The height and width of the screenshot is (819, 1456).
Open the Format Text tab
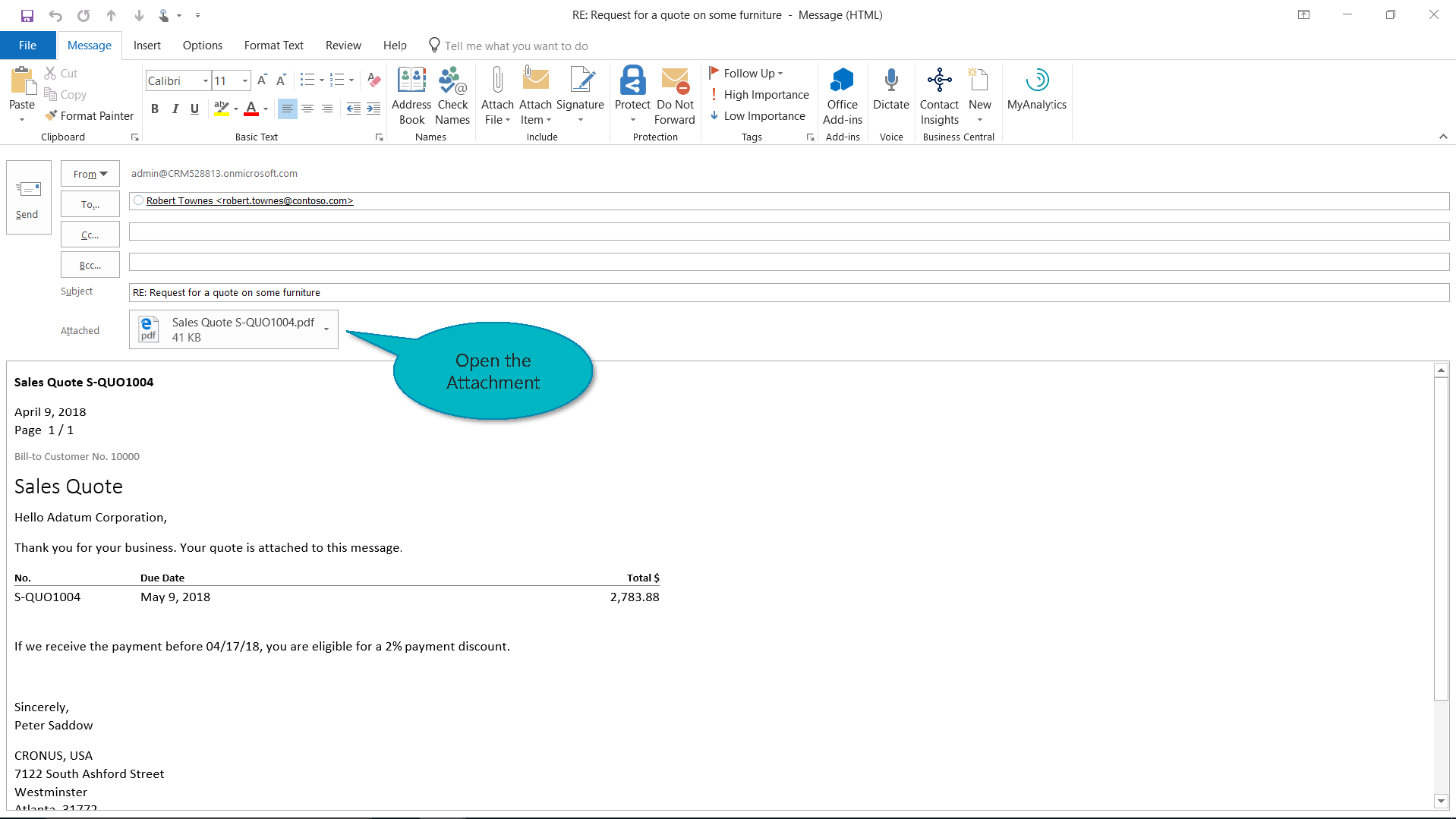pyautogui.click(x=273, y=46)
